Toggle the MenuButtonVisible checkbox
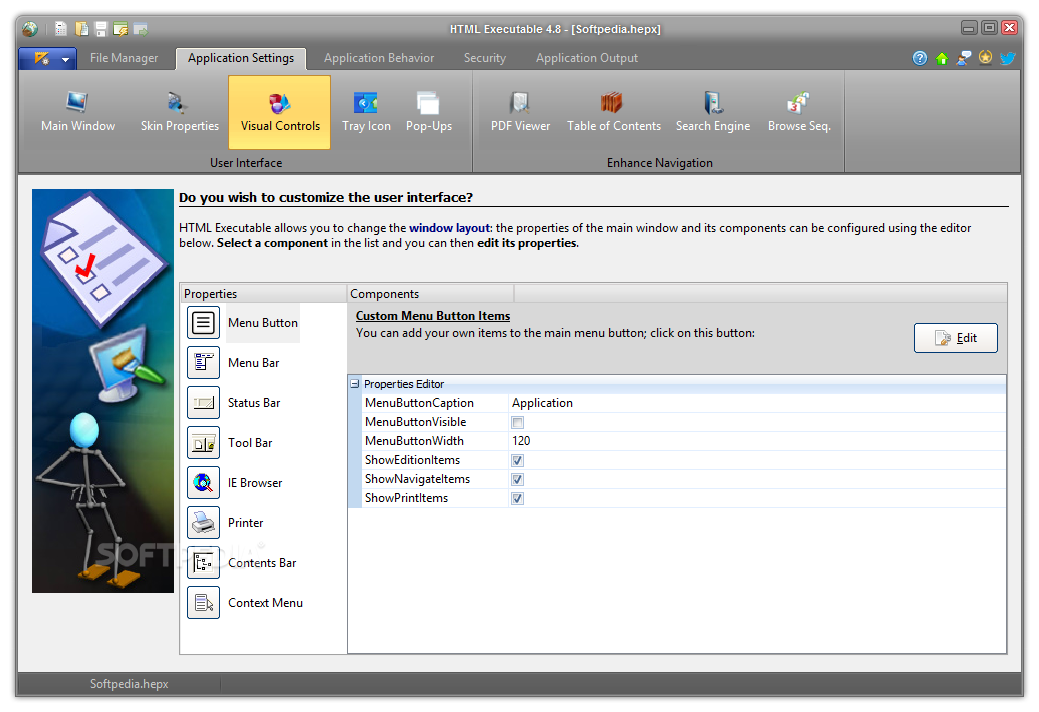1039x712 pixels. 518,423
